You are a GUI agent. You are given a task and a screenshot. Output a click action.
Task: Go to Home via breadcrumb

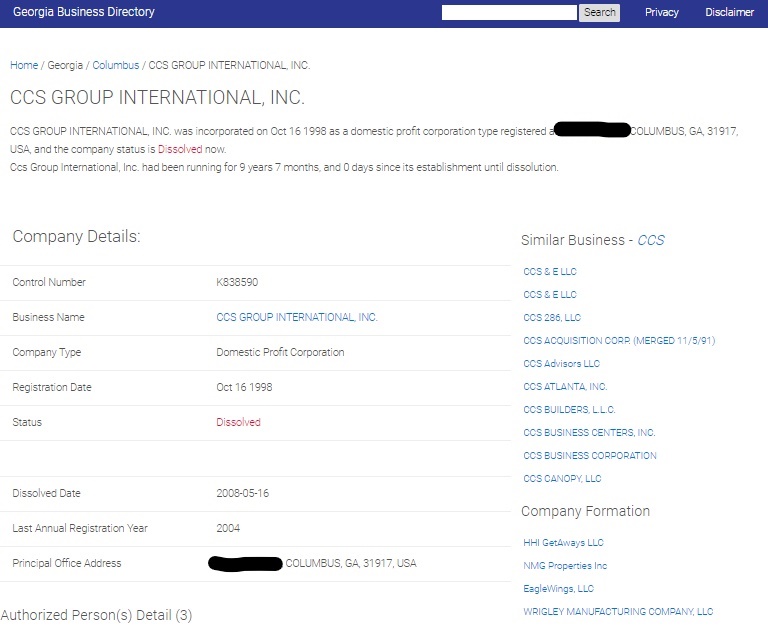coord(24,65)
